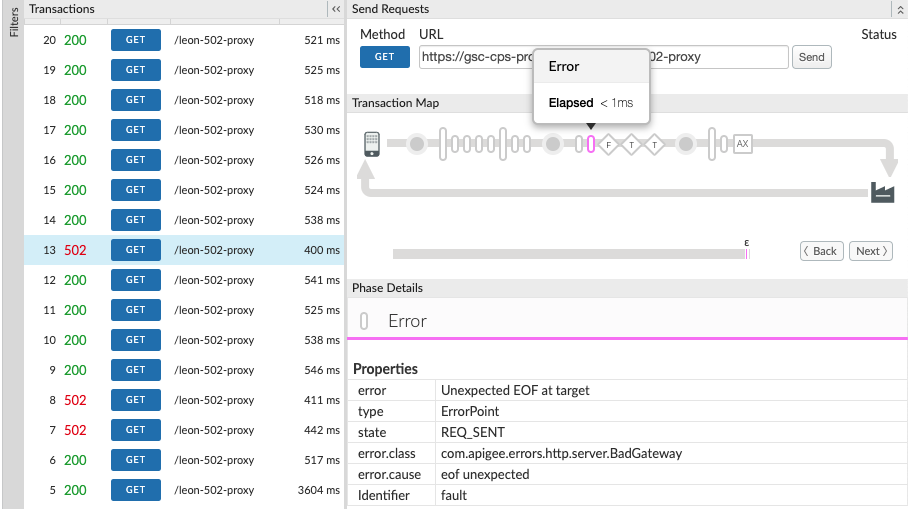Viewport: 908px width, 509px height.
Task: Click the Back phase button
Action: click(x=822, y=251)
